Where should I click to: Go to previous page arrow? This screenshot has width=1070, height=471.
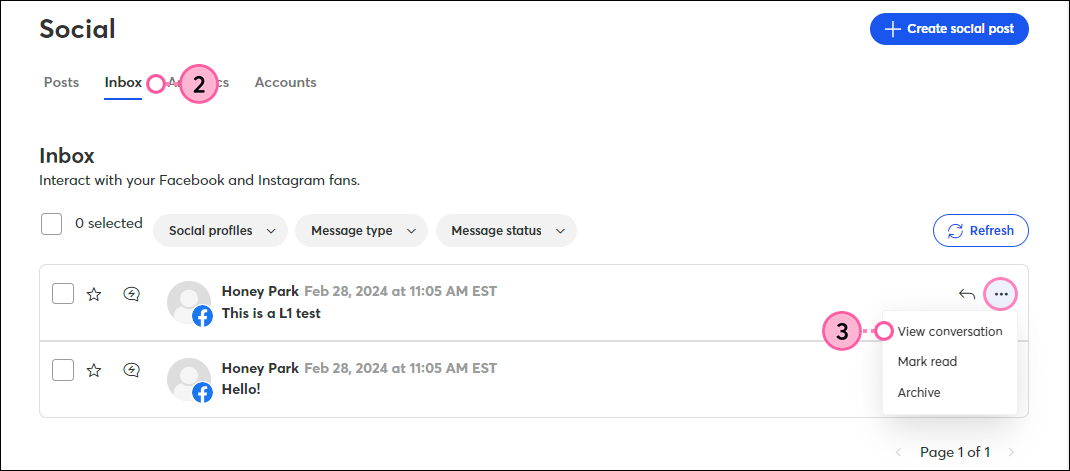tap(899, 452)
